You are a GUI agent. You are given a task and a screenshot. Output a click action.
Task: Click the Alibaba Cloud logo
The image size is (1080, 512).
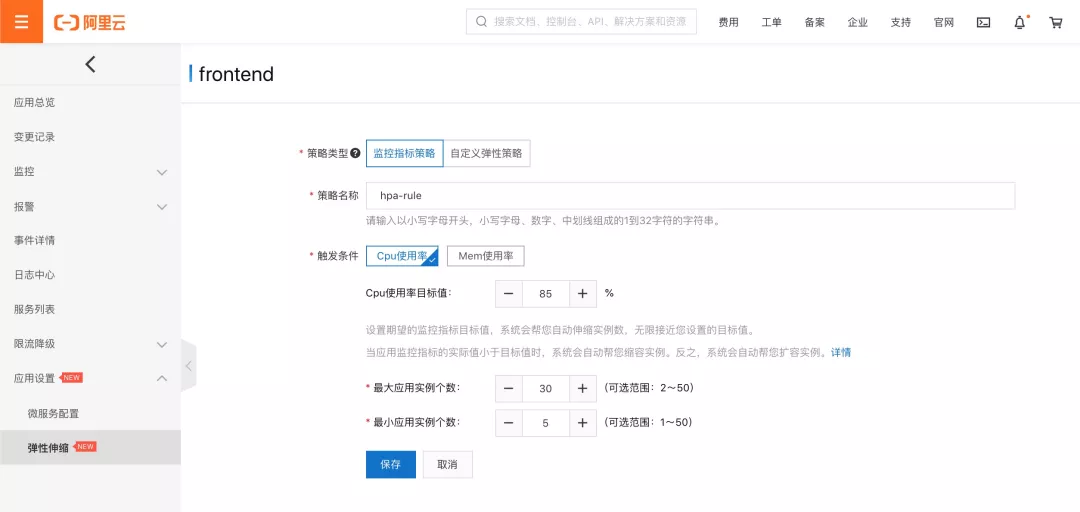(90, 23)
